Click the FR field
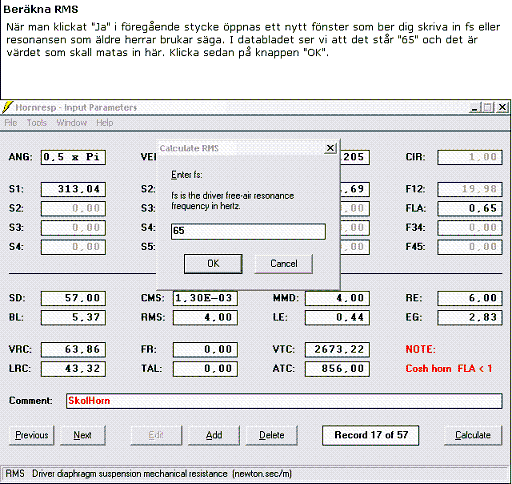This screenshot has height=484, width=512. 205,350
